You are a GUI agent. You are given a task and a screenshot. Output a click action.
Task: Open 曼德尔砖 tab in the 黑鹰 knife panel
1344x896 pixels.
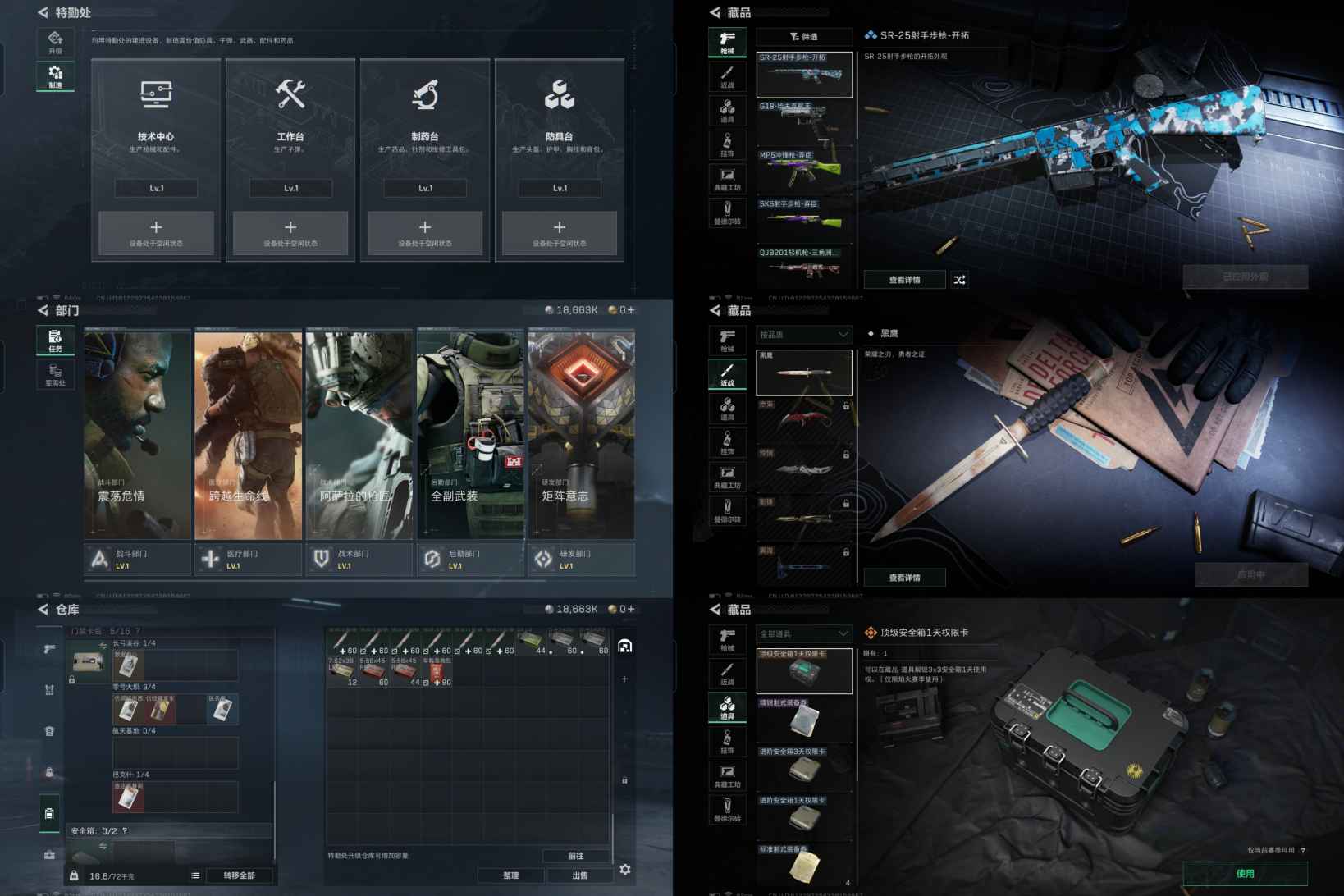click(x=727, y=510)
